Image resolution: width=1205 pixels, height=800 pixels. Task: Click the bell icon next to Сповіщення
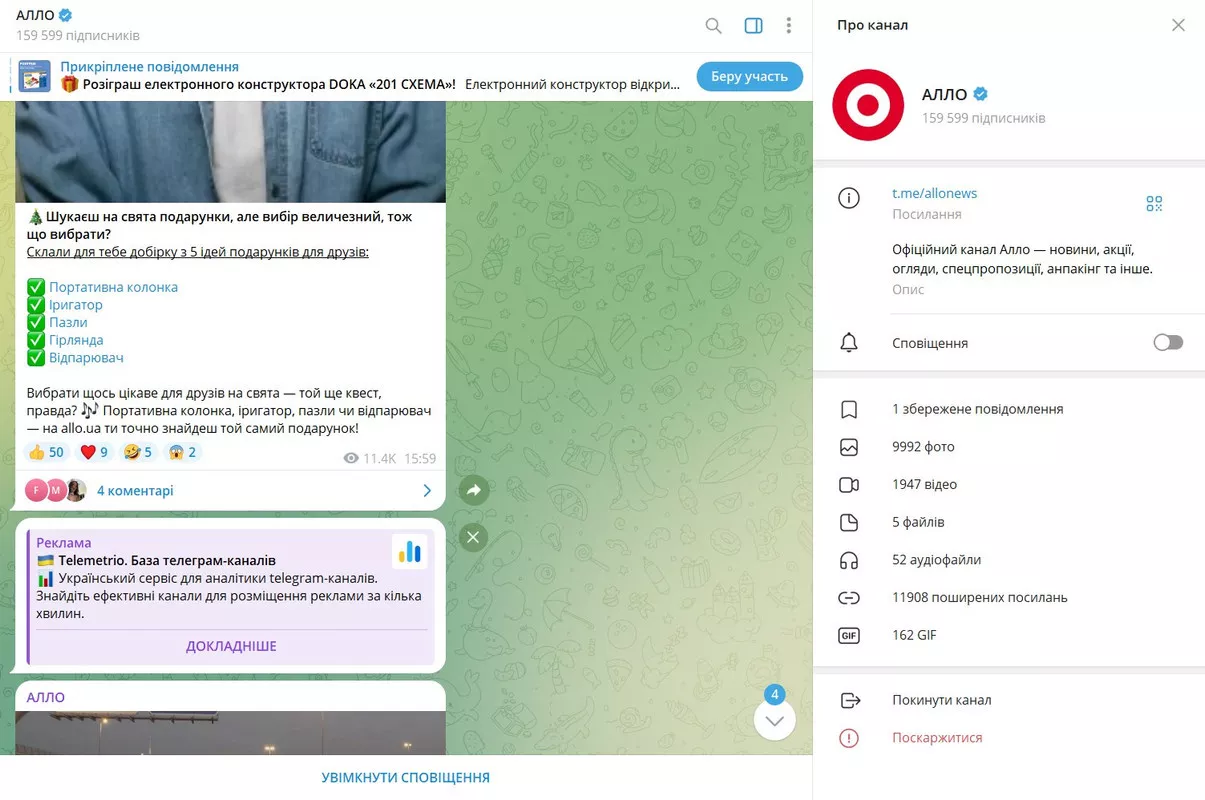click(x=849, y=343)
